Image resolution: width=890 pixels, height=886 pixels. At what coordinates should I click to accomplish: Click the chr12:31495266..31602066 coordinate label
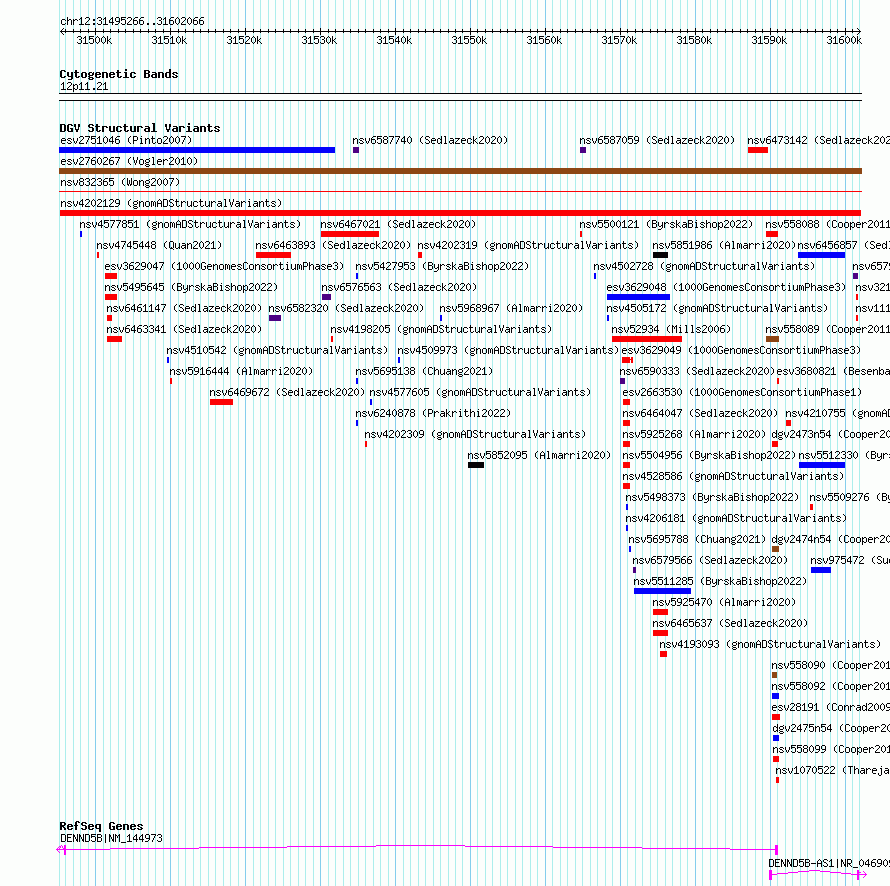coord(132,22)
